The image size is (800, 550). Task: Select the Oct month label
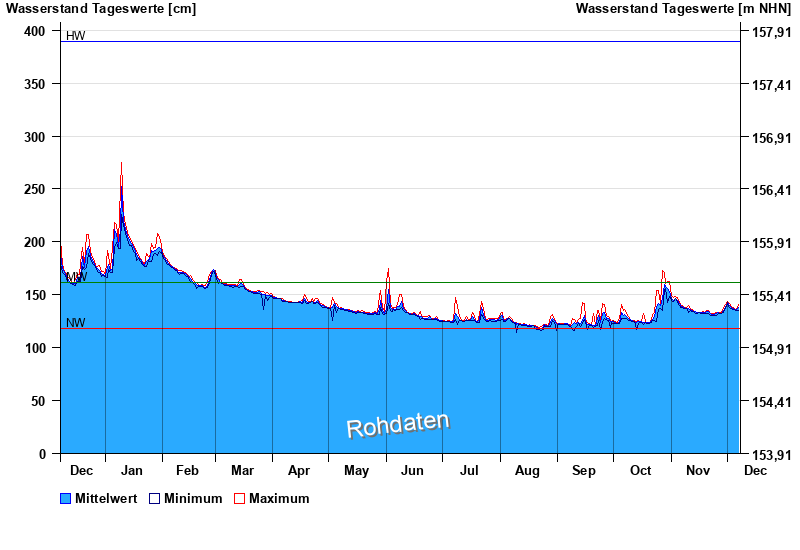pos(640,470)
